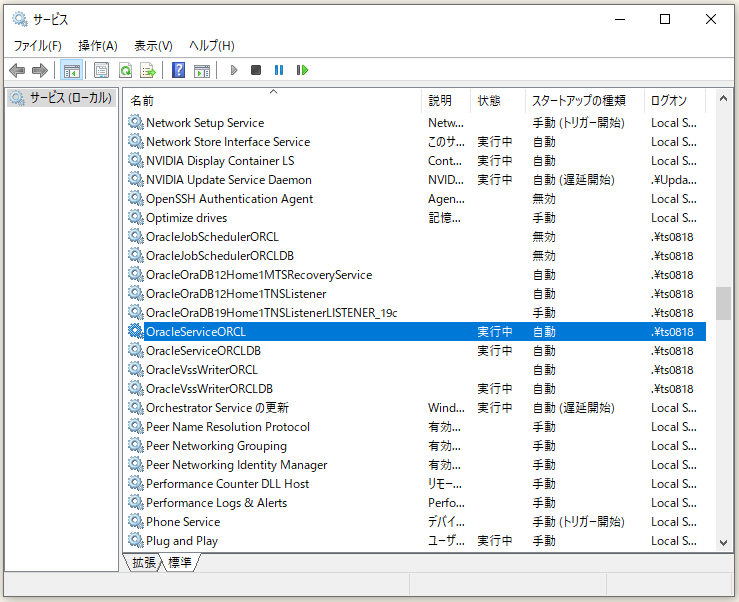Image resolution: width=739 pixels, height=602 pixels.
Task: Open the Properties toolbar icon
Action: pos(101,71)
